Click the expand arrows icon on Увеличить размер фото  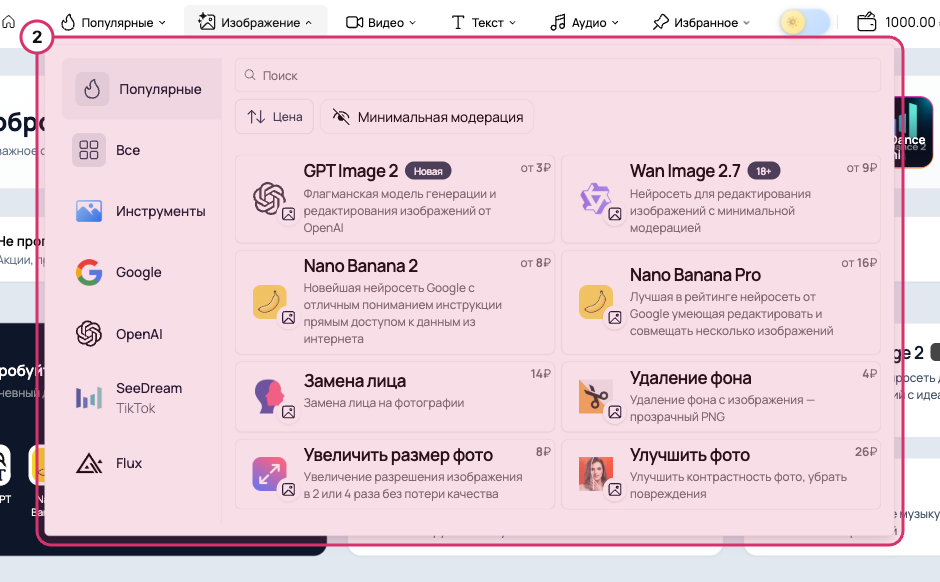269,474
